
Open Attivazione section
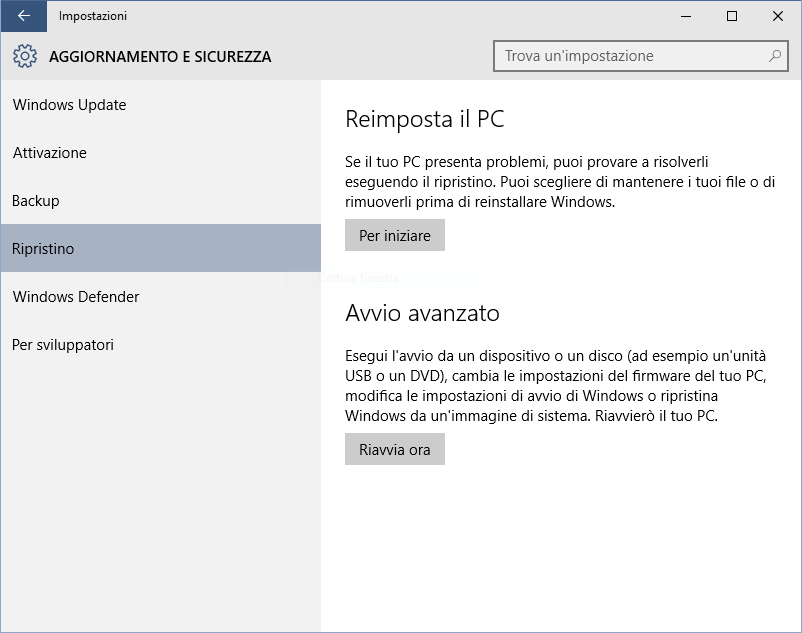click(161, 152)
